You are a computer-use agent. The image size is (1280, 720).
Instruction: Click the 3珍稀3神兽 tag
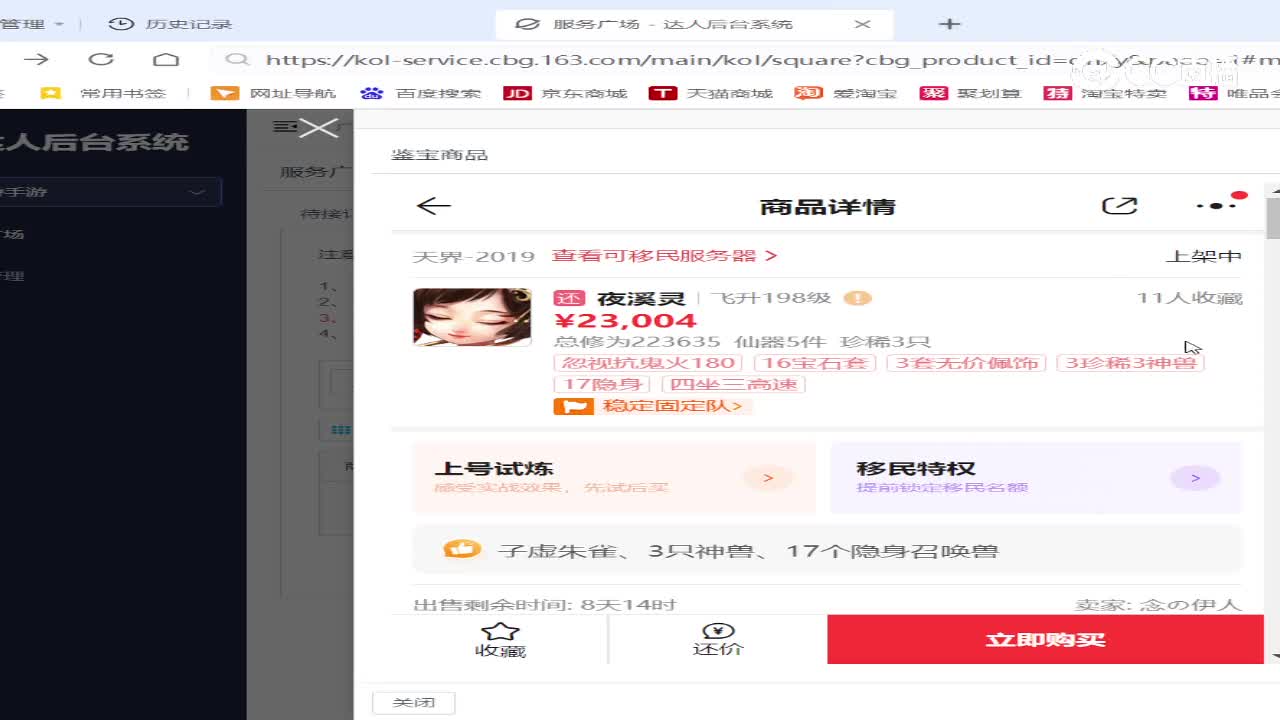1131,363
